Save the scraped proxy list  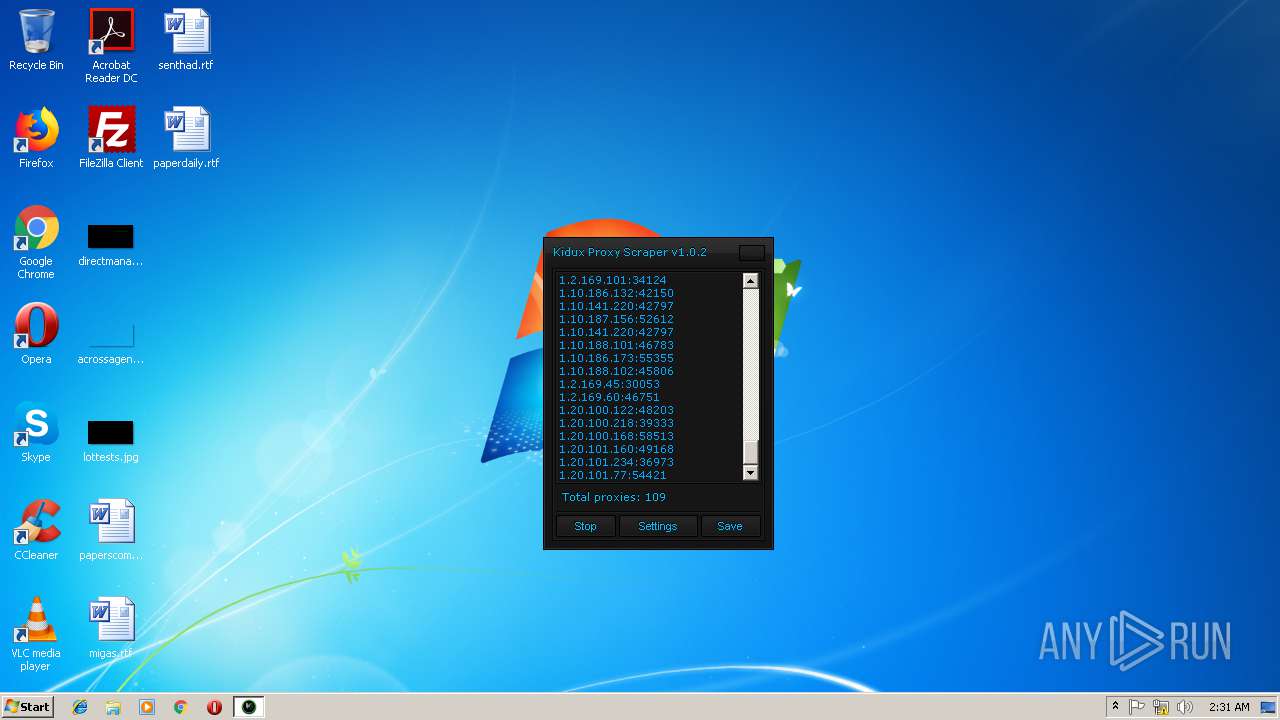tap(729, 526)
